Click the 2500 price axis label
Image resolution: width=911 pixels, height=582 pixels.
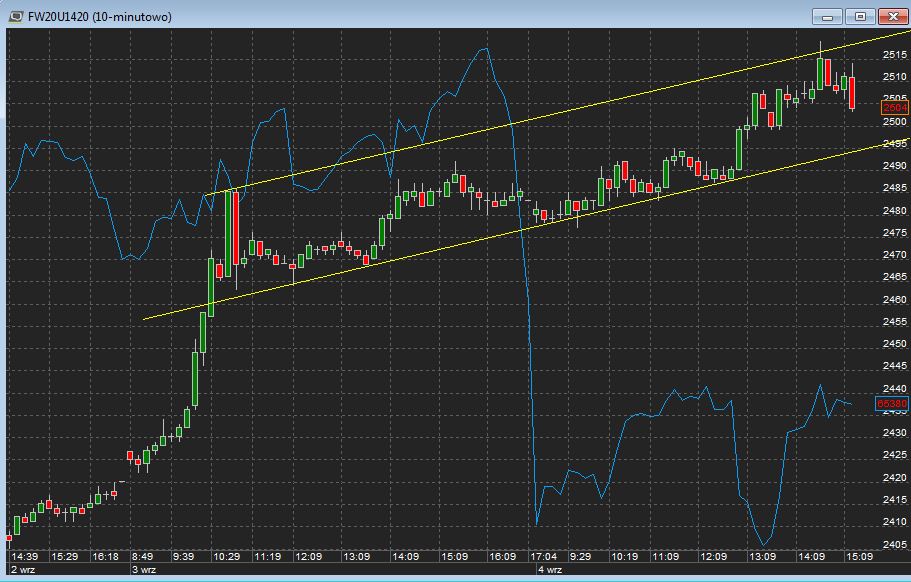pyautogui.click(x=895, y=121)
